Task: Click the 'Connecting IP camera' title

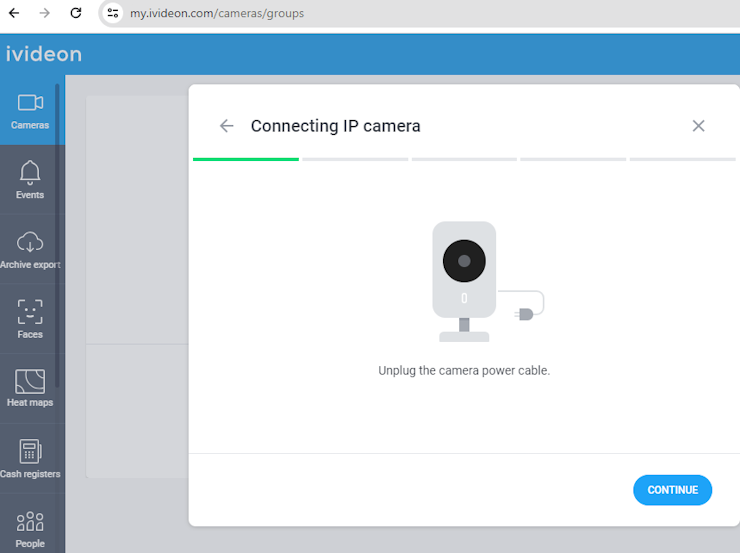Action: click(336, 126)
